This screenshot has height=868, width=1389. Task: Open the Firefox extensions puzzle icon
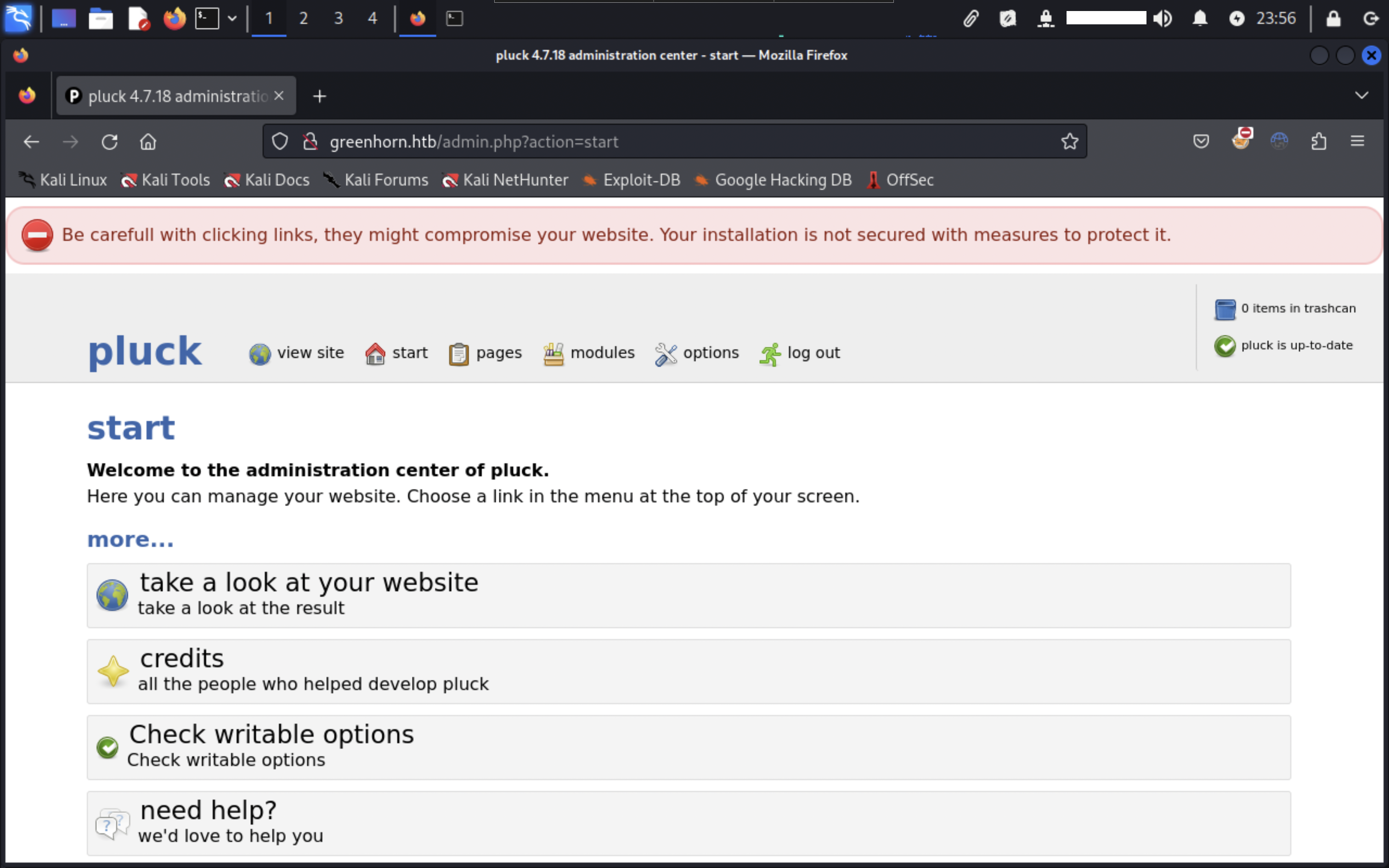coord(1318,141)
